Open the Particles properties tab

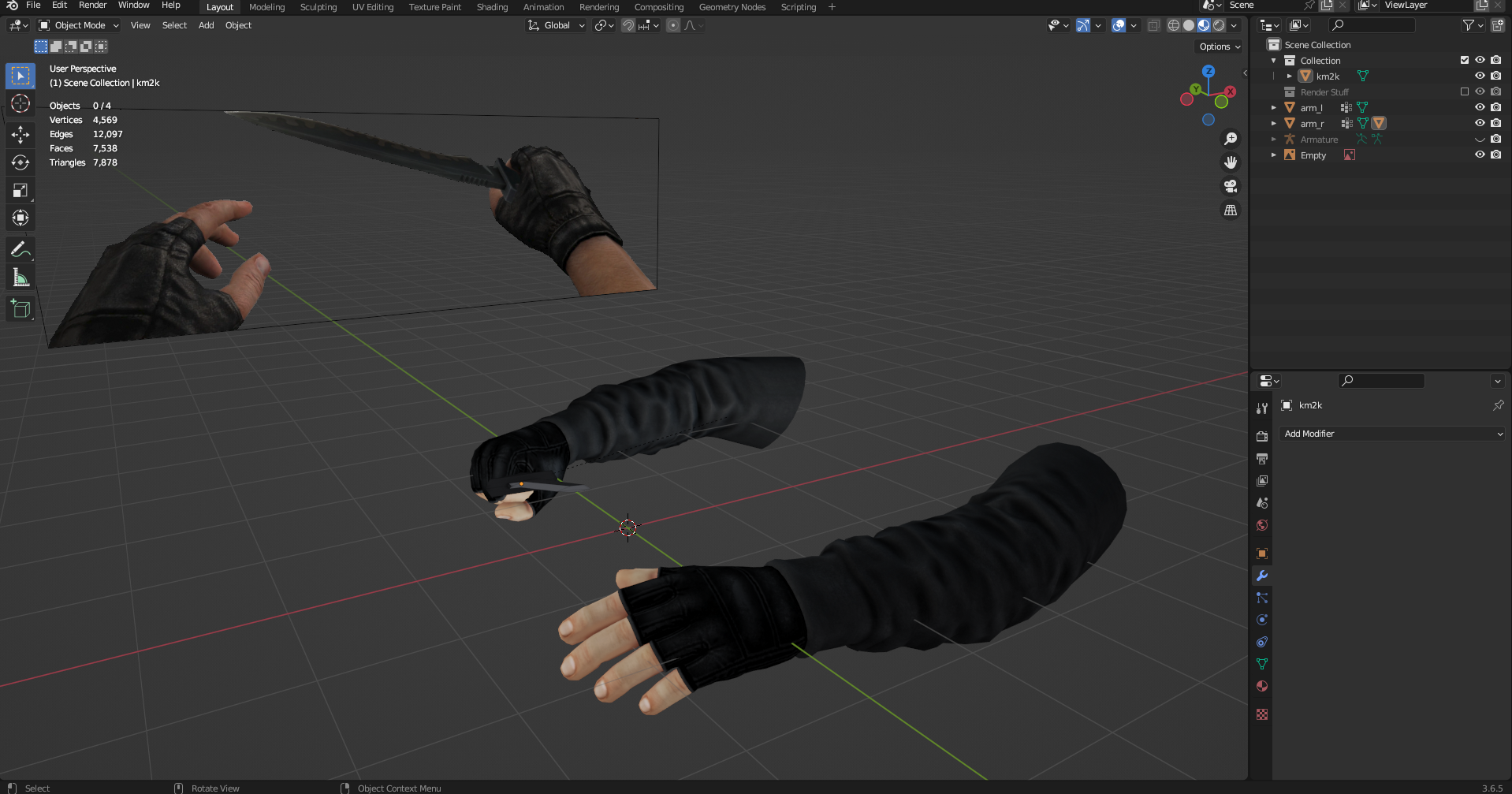(1262, 598)
